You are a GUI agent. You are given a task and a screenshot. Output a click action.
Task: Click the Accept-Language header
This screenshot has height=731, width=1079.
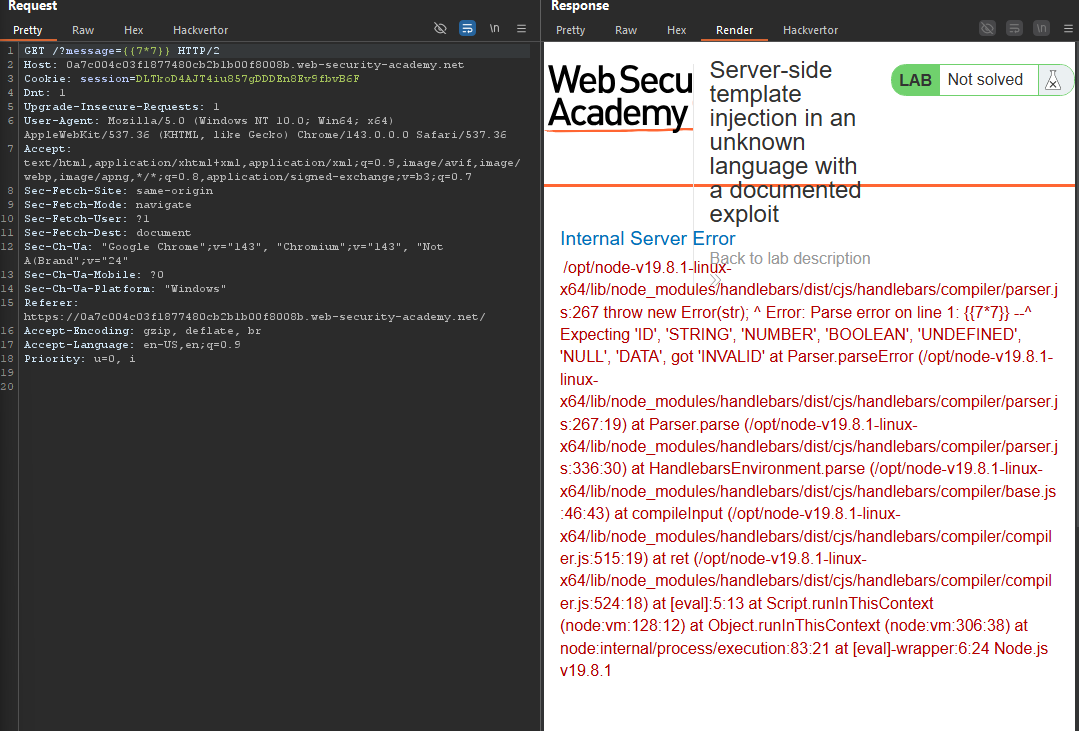pos(132,345)
